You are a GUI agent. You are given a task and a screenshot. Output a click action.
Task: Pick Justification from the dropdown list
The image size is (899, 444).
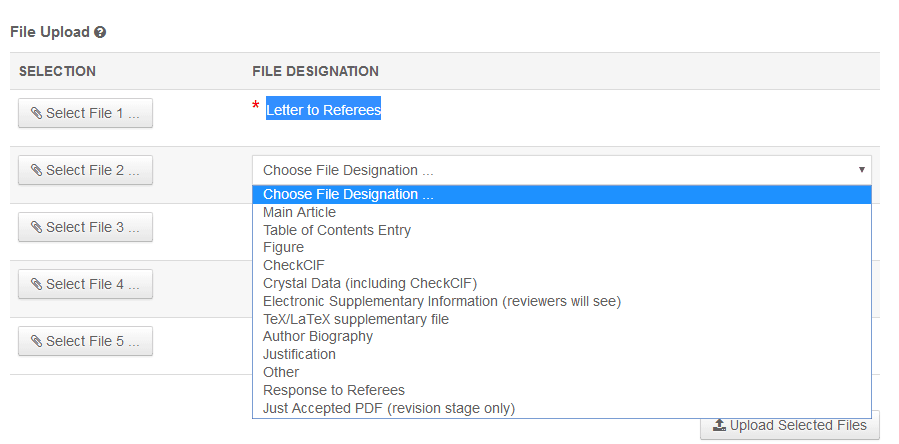click(299, 354)
